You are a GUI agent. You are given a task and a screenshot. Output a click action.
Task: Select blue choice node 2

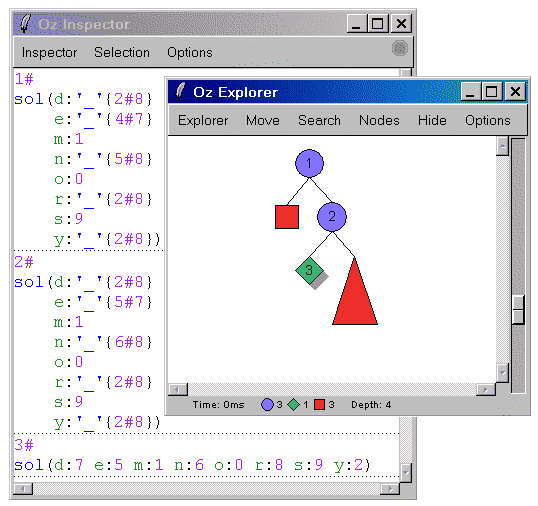click(x=332, y=216)
